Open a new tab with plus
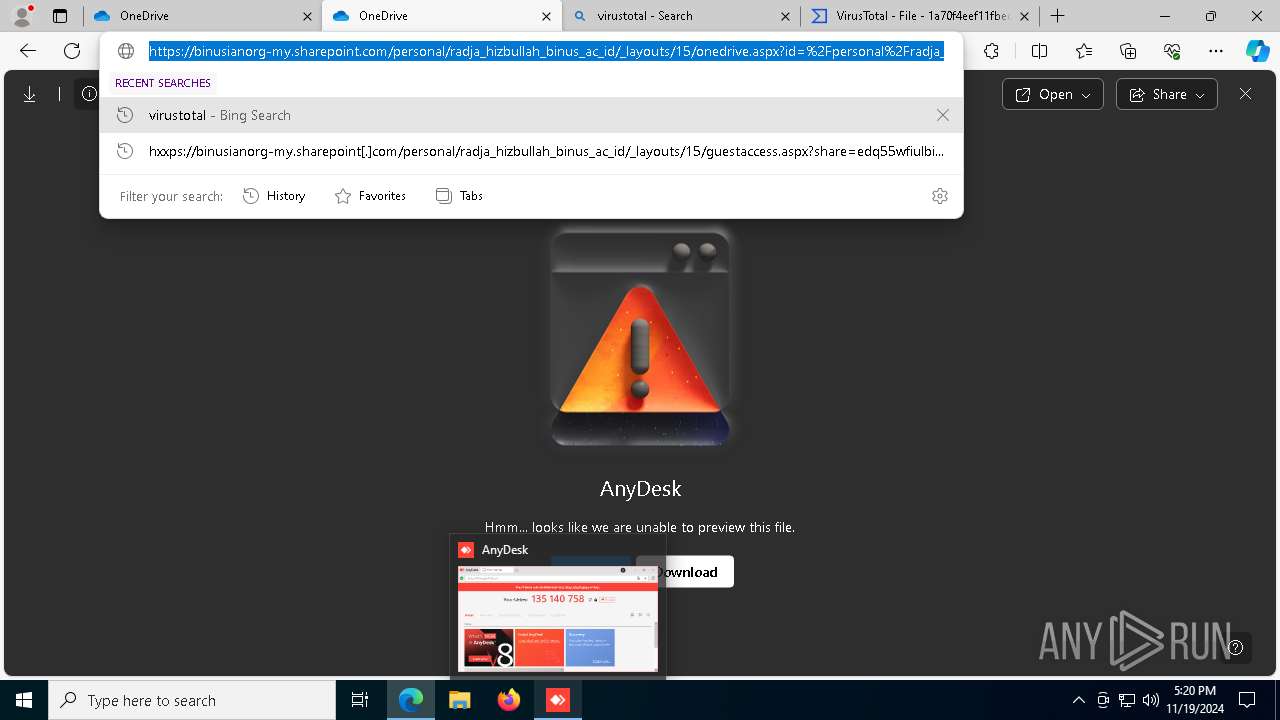 [x=1057, y=16]
